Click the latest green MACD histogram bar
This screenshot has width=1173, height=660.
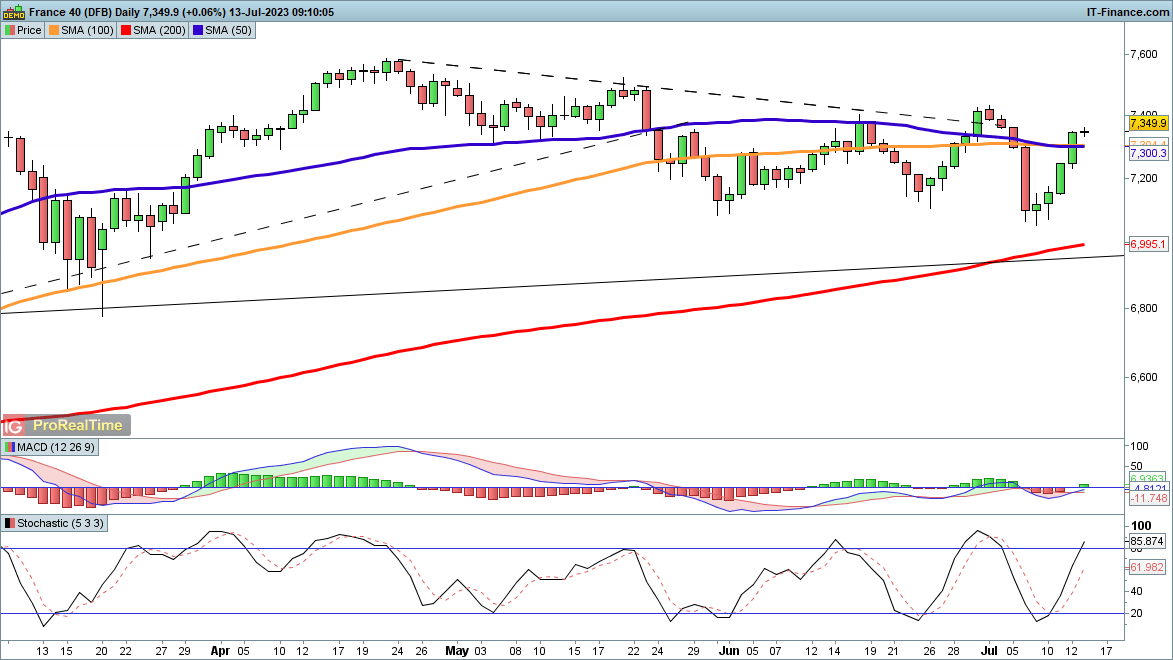coord(1084,486)
